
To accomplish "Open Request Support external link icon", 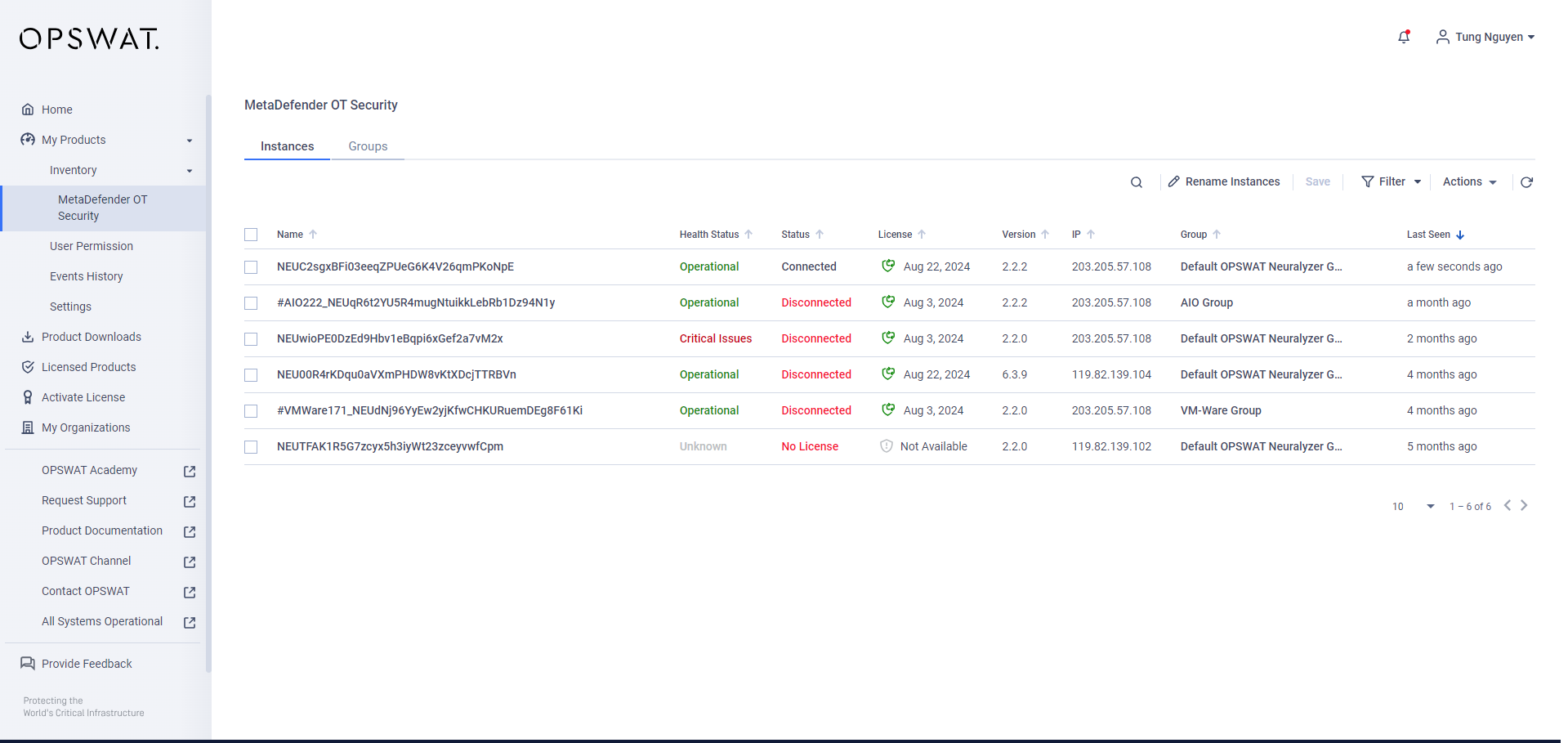I will (190, 502).
